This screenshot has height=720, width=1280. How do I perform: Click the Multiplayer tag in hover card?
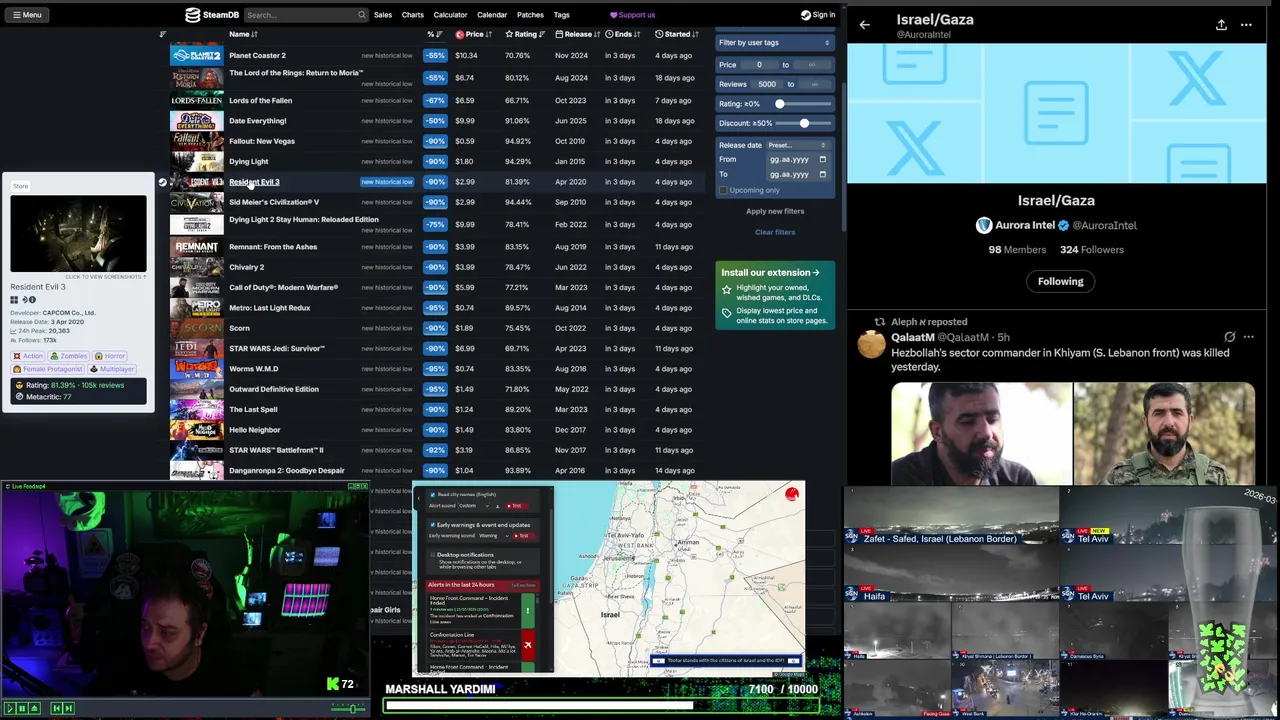click(112, 369)
